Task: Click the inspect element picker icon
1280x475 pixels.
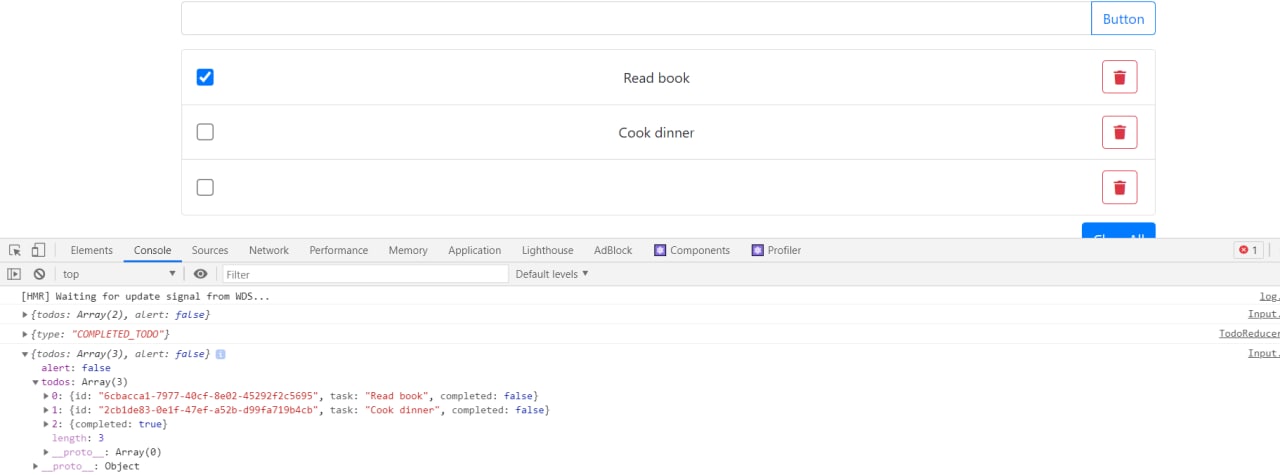Action: pyautogui.click(x=15, y=250)
